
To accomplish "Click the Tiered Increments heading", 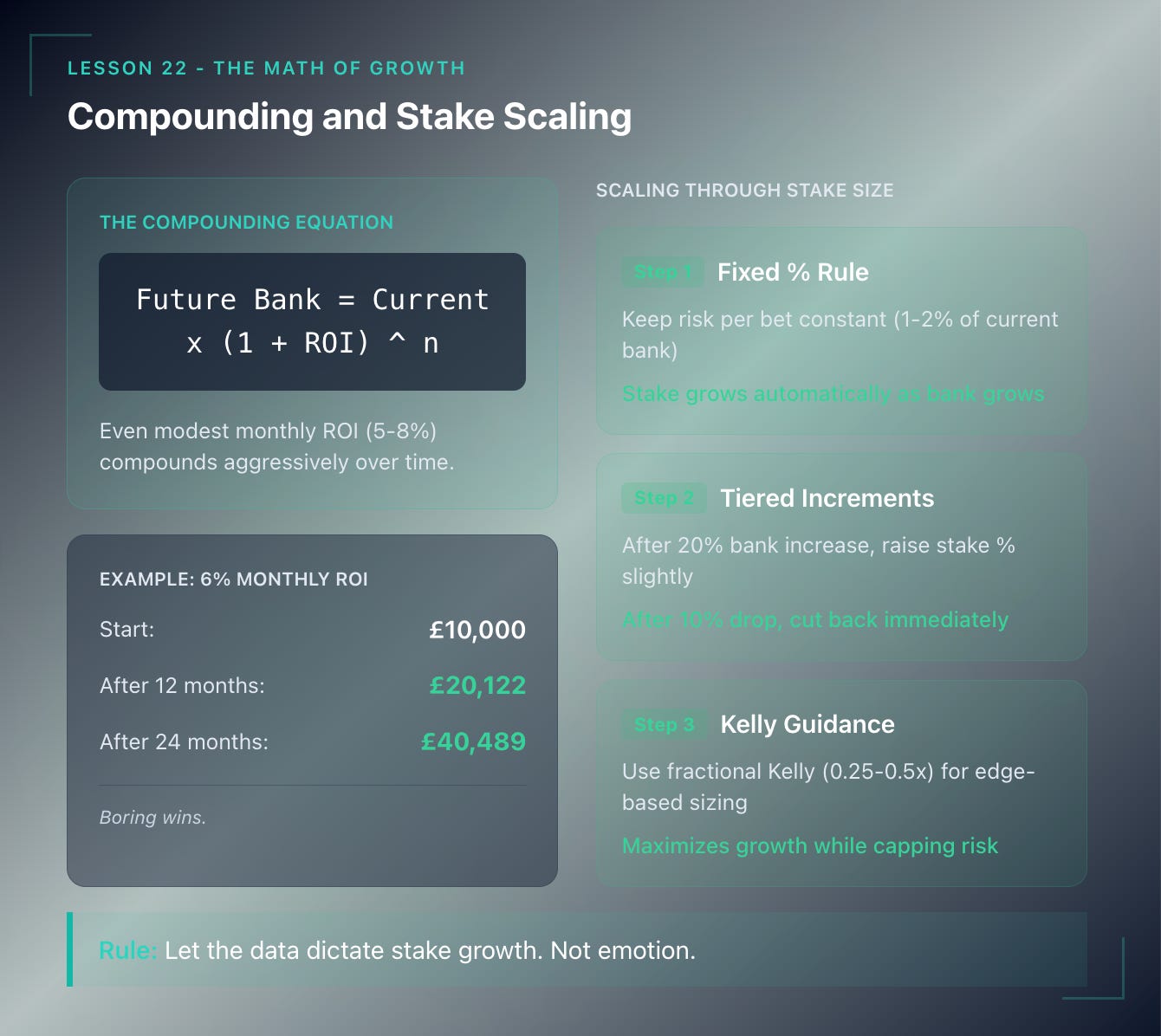I will coord(827,498).
